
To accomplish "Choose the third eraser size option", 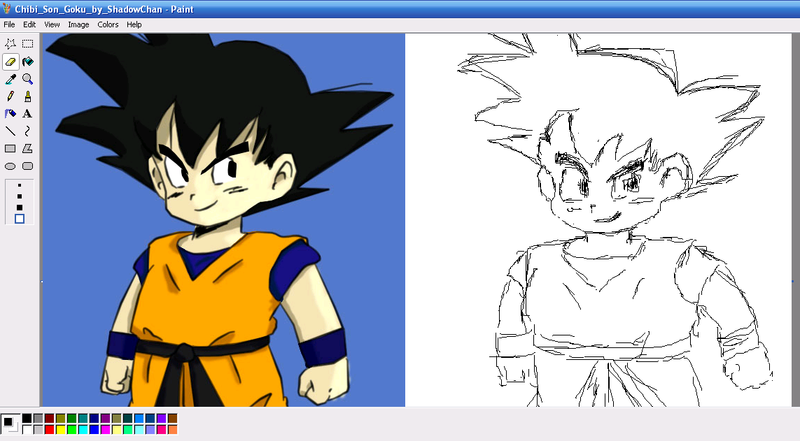I will coord(19,208).
